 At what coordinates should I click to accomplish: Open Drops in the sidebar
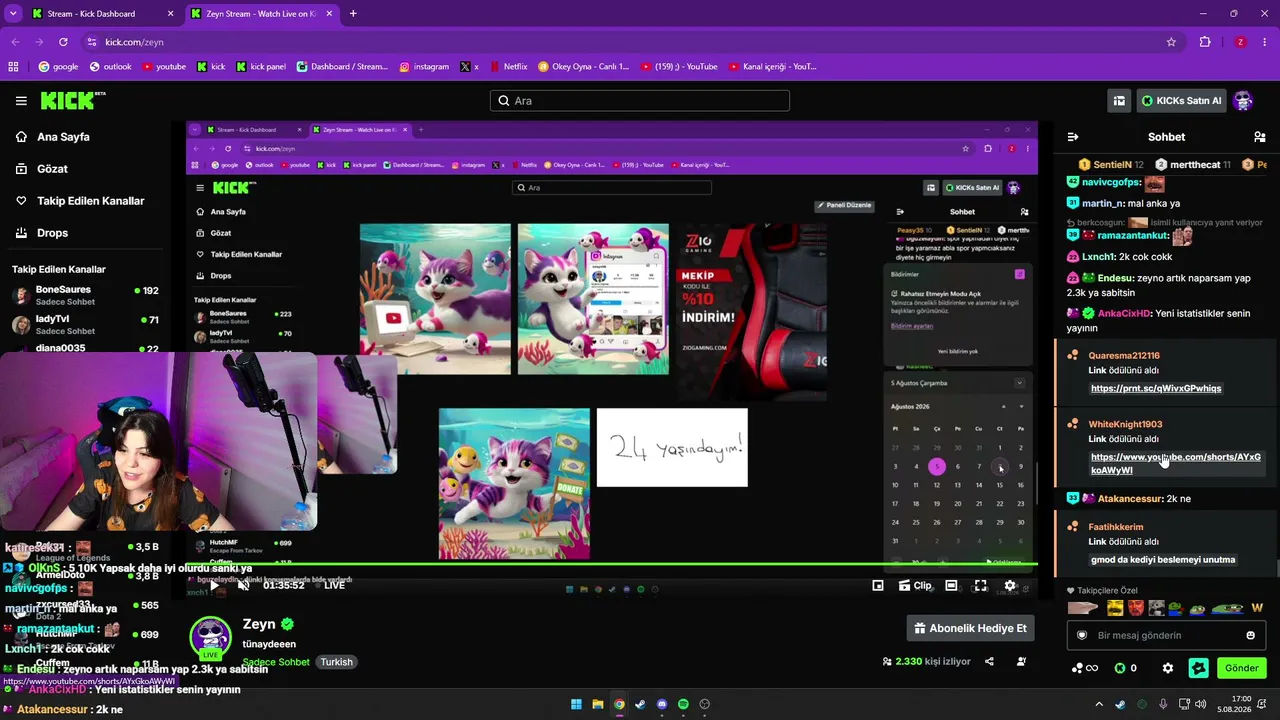point(52,233)
